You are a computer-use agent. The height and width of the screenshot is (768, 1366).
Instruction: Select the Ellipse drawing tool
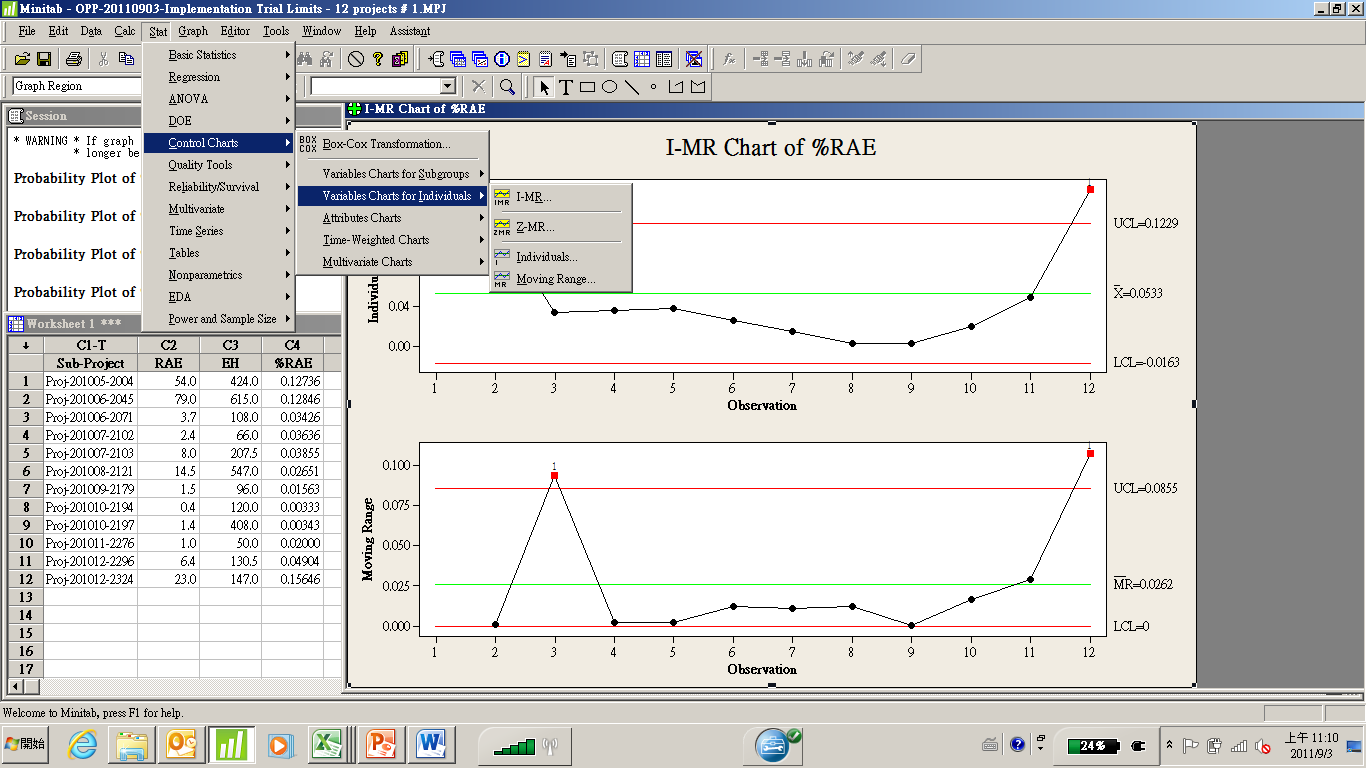pos(609,87)
